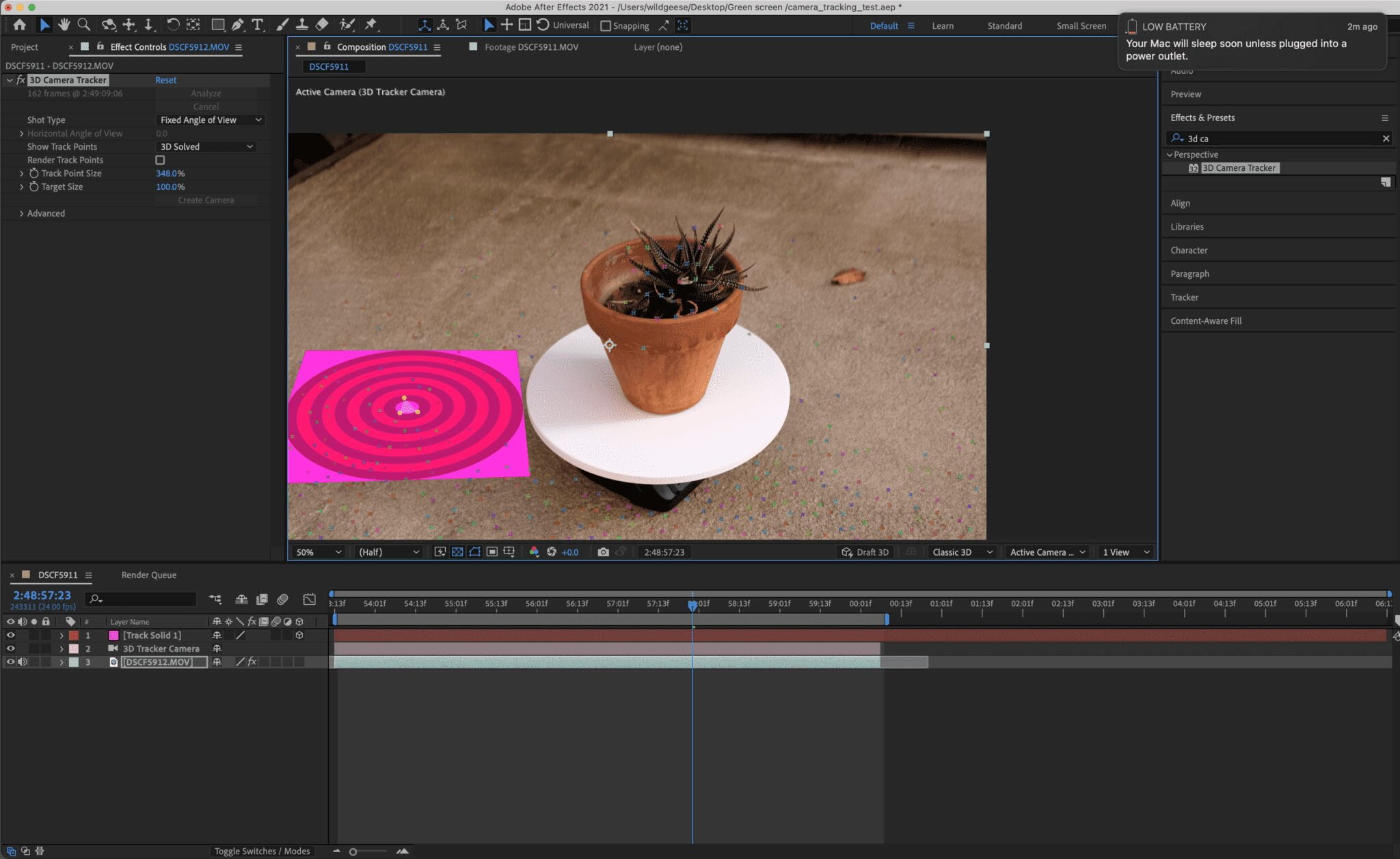The height and width of the screenshot is (859, 1400).
Task: Enable the Render Track Points checkbox
Action: [x=160, y=160]
